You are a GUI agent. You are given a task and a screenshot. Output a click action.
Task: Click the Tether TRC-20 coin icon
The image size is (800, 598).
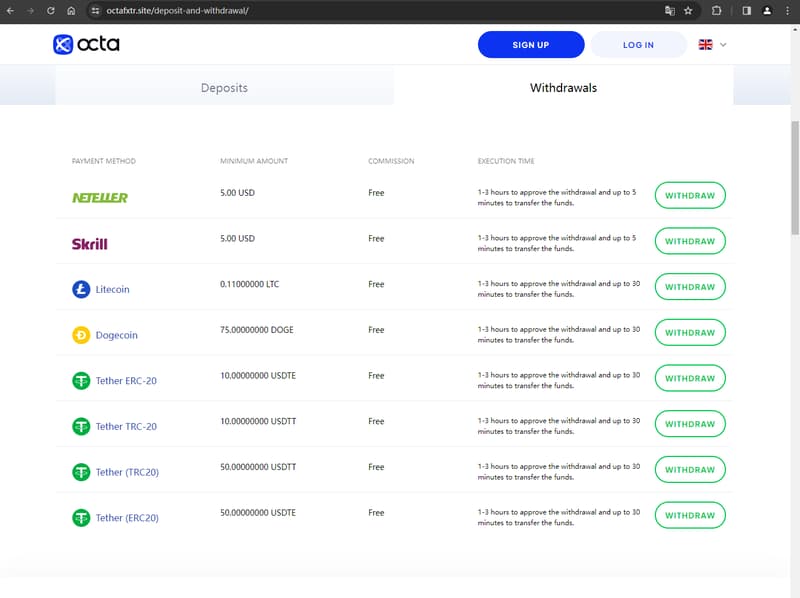pyautogui.click(x=81, y=427)
